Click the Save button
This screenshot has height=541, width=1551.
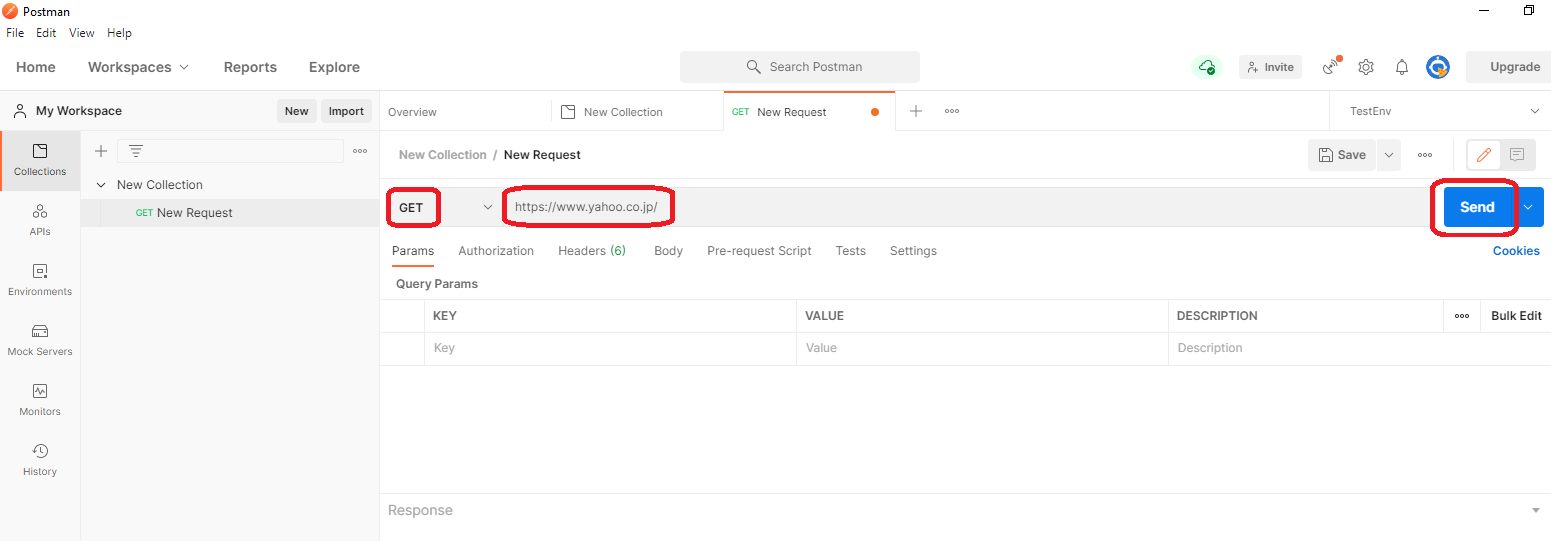pos(1342,155)
